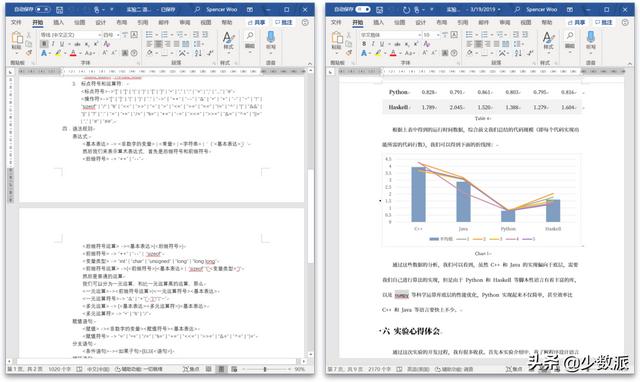The width and height of the screenshot is (640, 382).
Task: Click increase indent icon in right window
Action: pos(525,35)
